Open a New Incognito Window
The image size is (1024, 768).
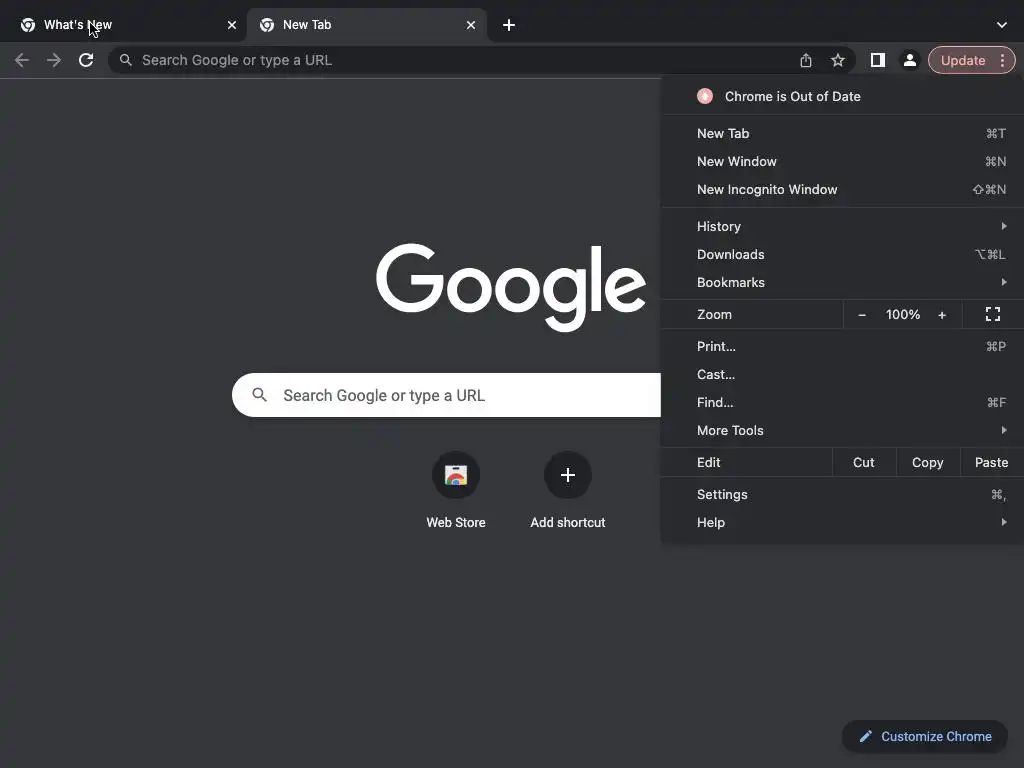[x=842, y=189]
